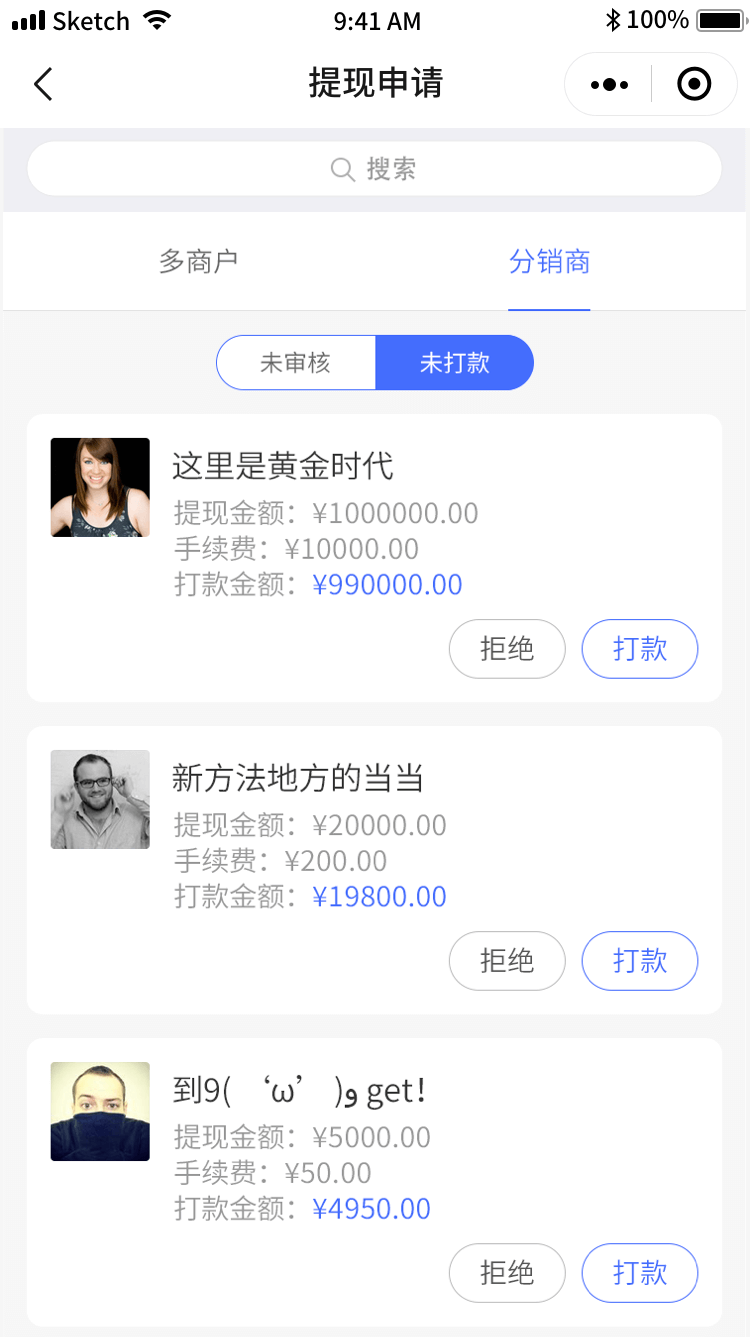Switch to the 分销商 tab
Viewport: 750px width, 1337px height.
[x=549, y=262]
